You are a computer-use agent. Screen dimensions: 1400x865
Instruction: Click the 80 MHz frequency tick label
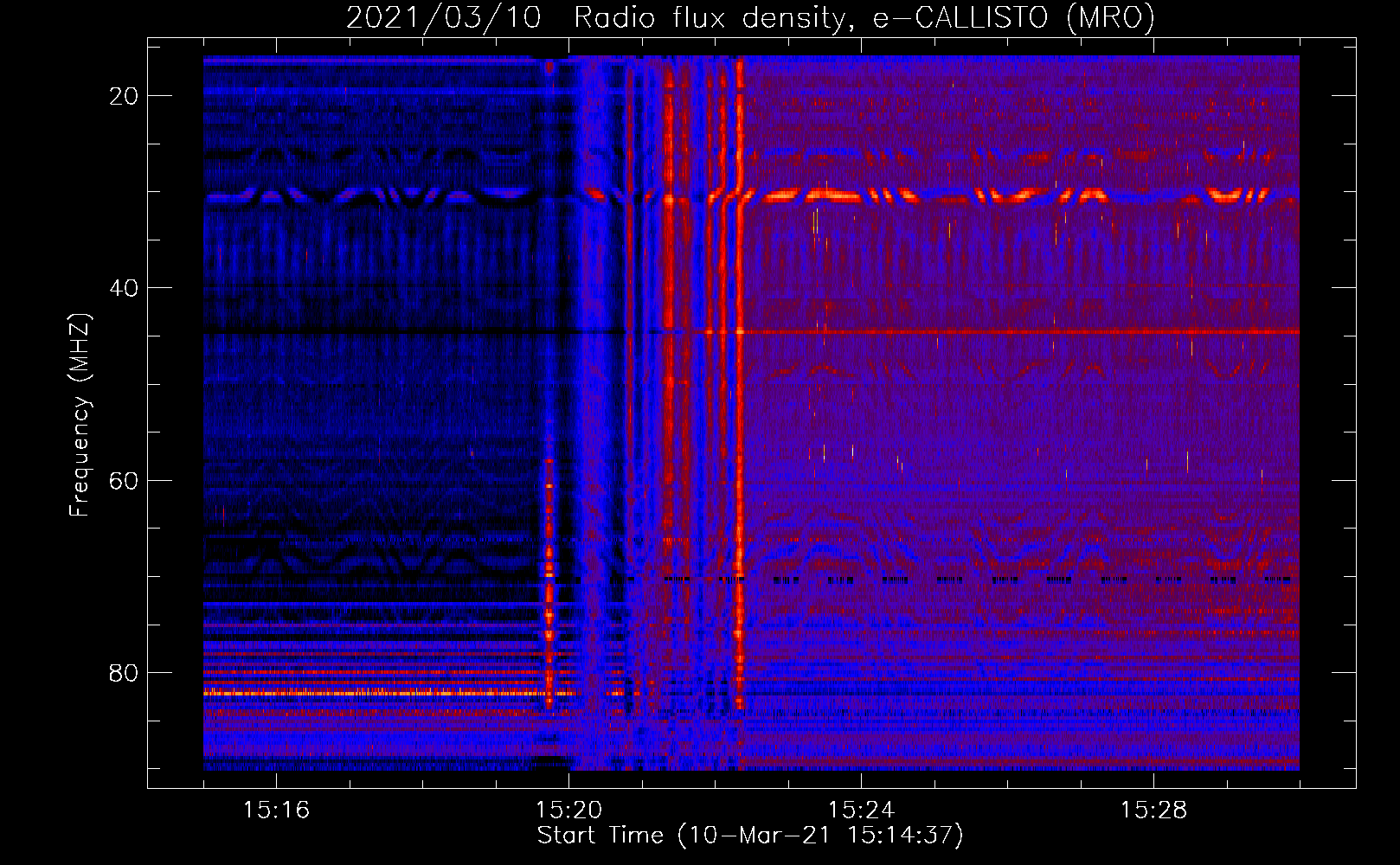[124, 673]
